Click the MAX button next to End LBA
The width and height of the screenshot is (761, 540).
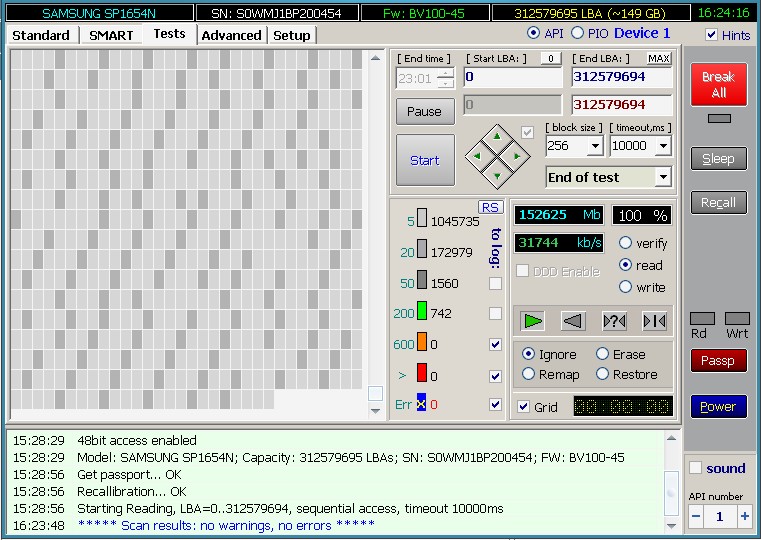pos(659,59)
